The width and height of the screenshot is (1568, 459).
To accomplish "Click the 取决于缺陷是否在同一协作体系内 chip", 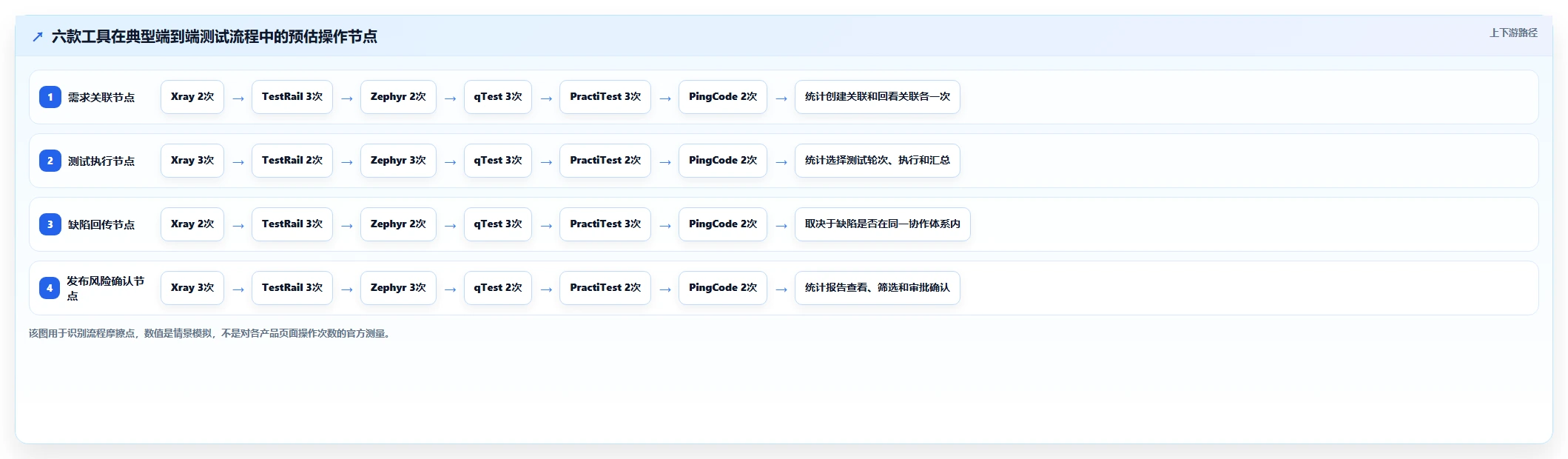I will pos(883,224).
